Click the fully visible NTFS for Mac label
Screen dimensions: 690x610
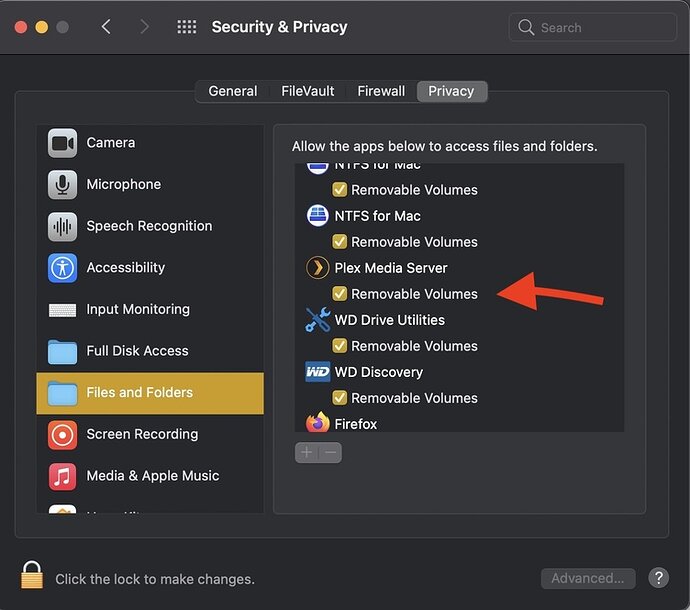(x=377, y=216)
